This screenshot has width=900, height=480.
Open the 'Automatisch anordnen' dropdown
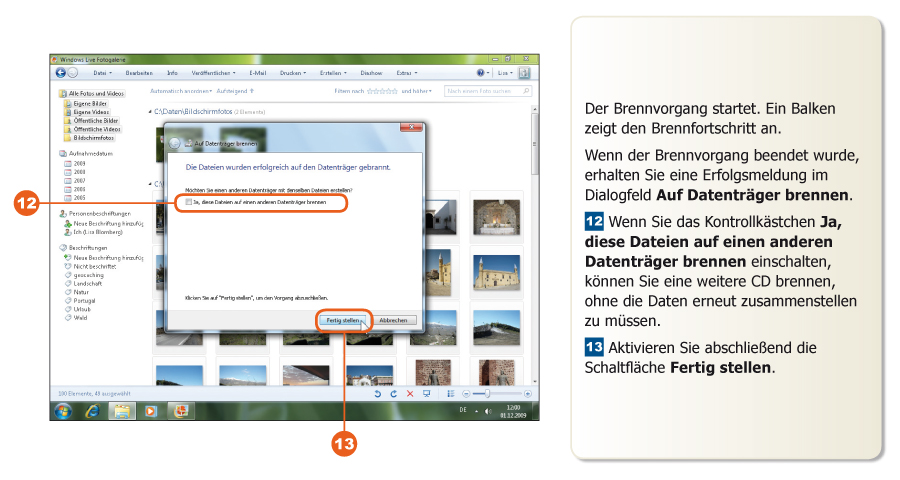(x=180, y=91)
